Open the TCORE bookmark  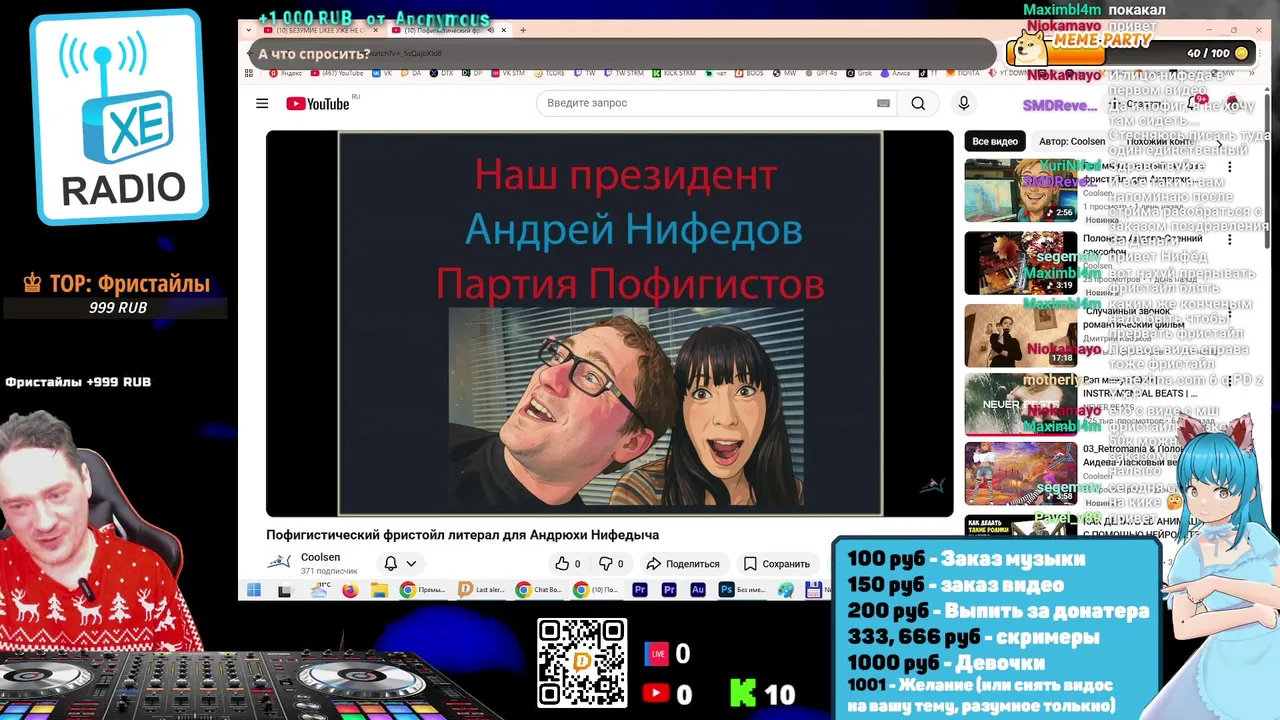(x=549, y=73)
